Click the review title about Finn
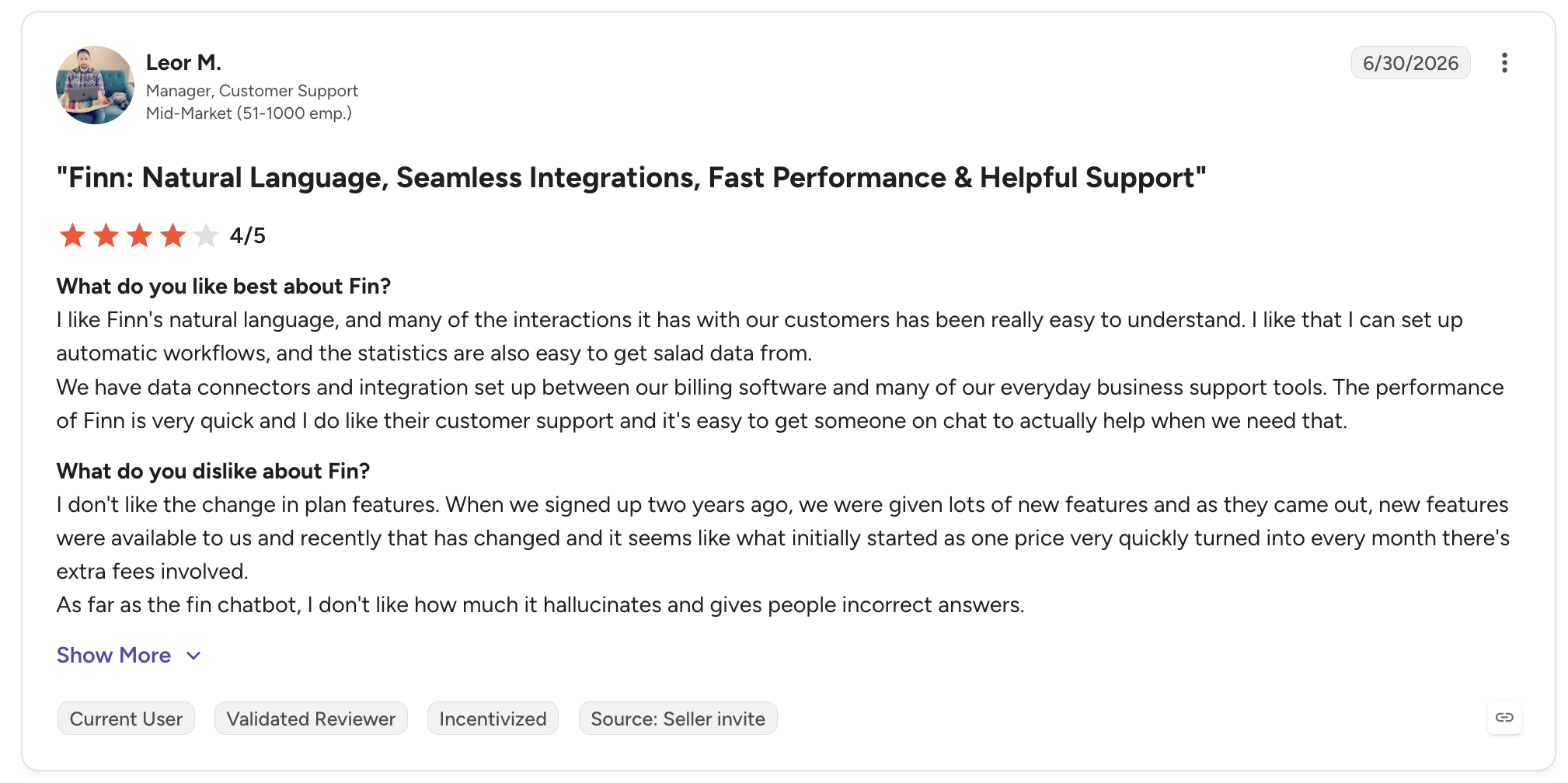 coord(631,178)
